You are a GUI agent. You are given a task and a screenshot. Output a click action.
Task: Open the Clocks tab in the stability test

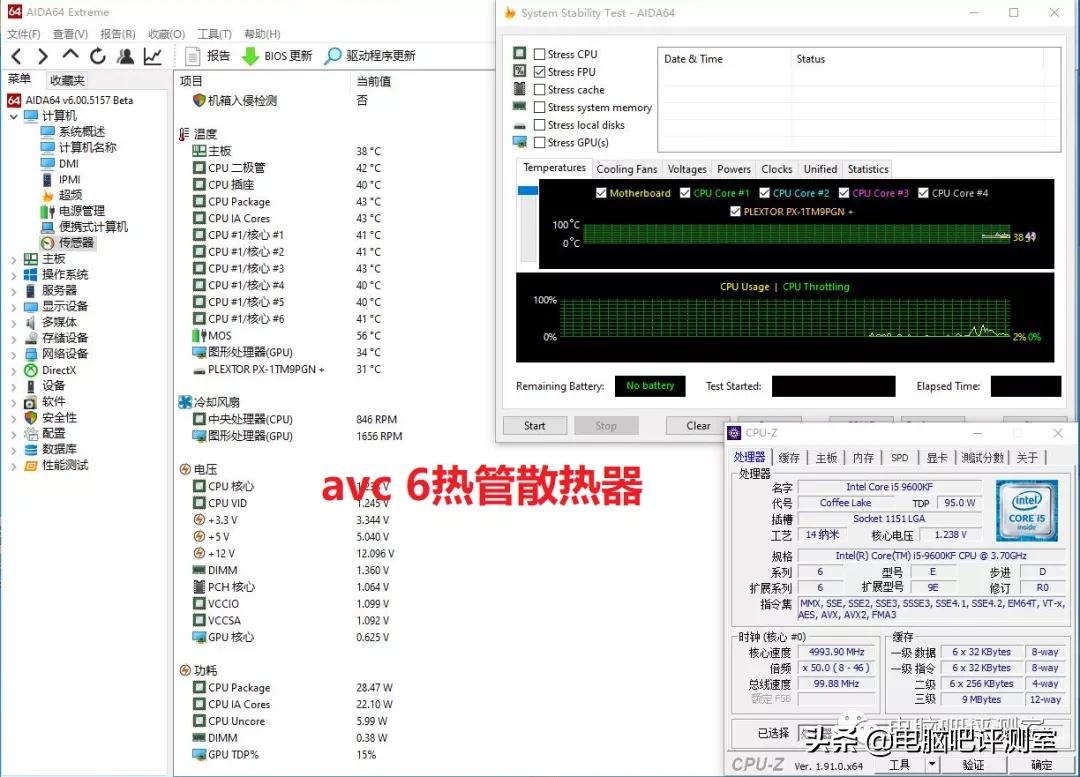(x=776, y=168)
